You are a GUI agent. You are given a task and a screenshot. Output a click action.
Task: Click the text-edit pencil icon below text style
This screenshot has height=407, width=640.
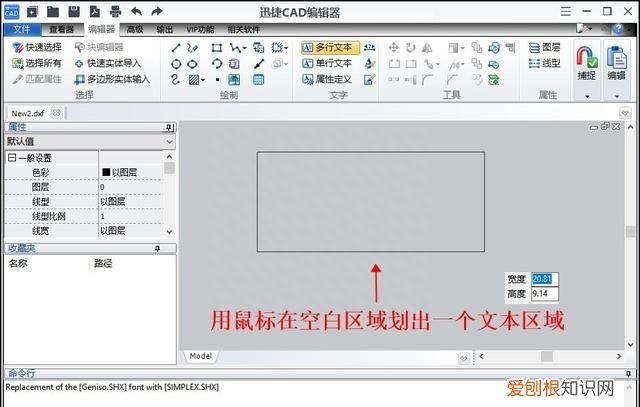(x=369, y=80)
